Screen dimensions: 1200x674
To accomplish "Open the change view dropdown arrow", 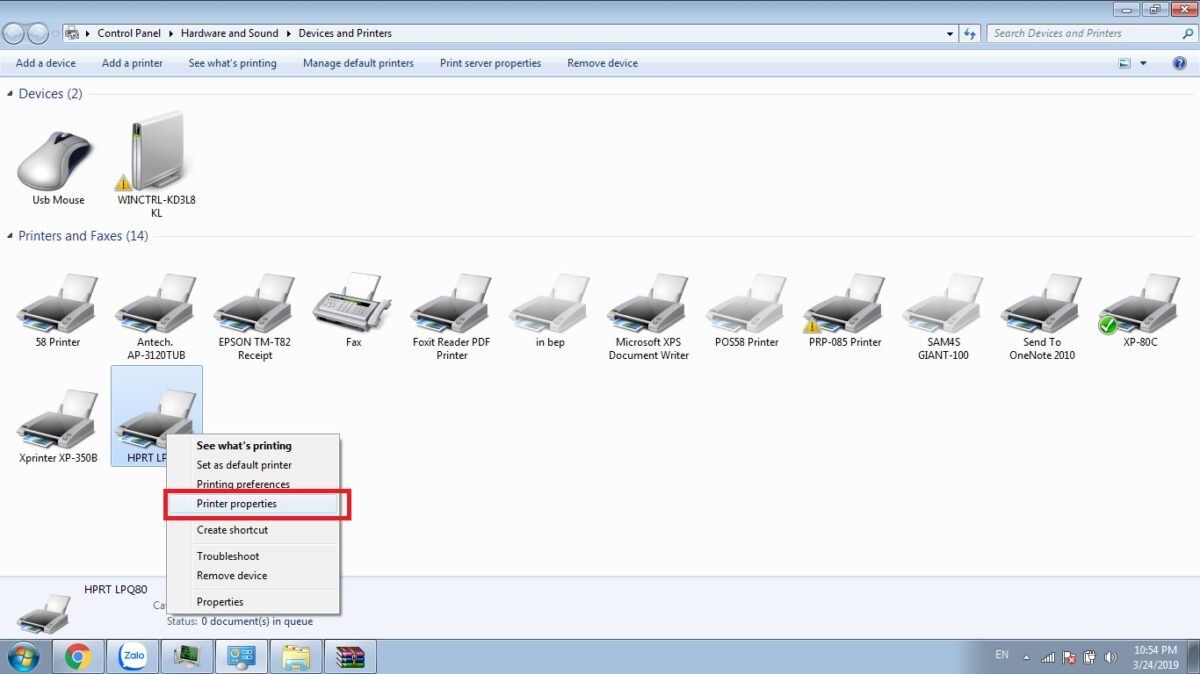I will 1142,63.
